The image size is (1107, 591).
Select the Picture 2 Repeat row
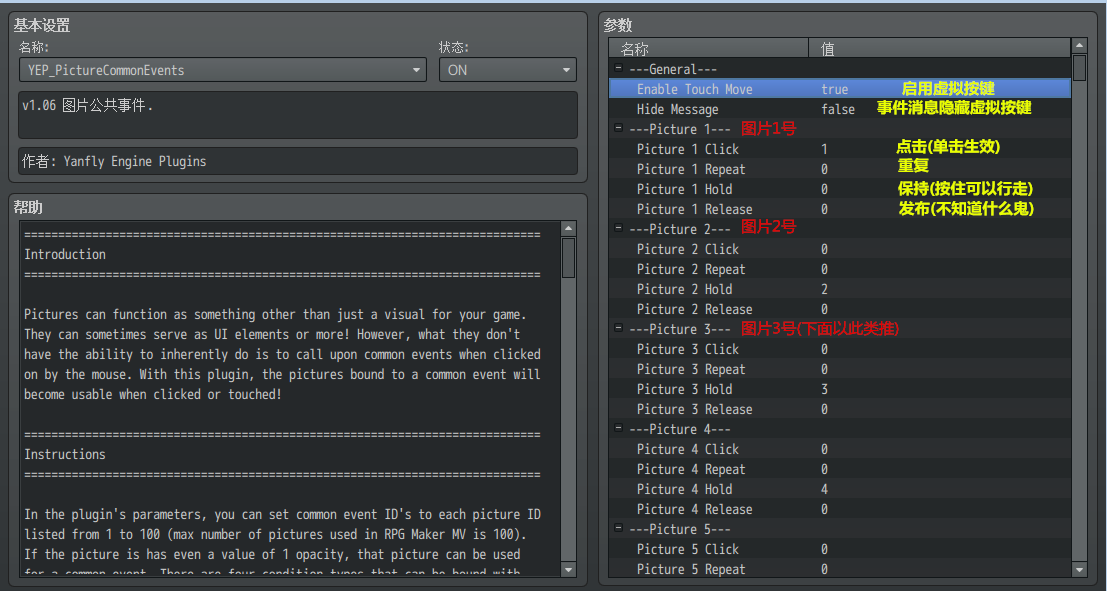[x=840, y=269]
